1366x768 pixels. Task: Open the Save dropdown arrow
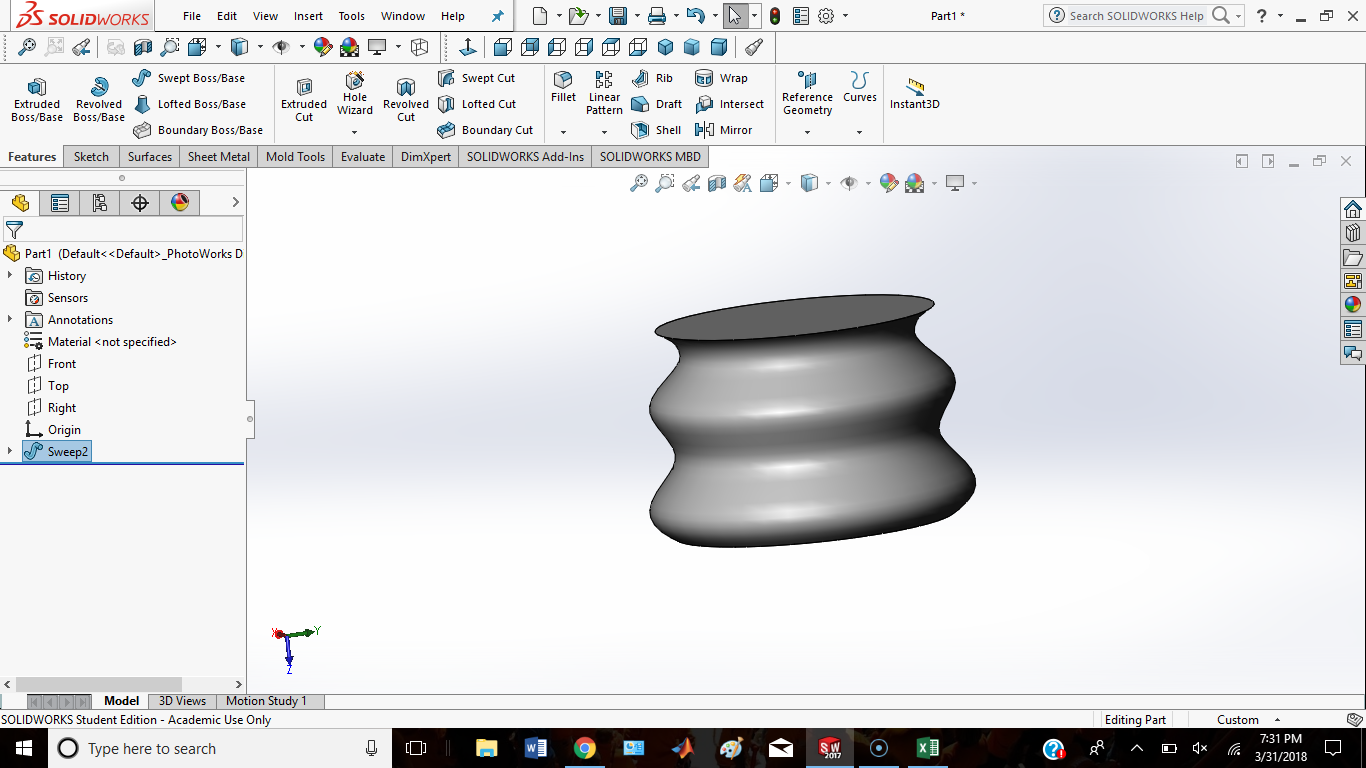click(637, 16)
